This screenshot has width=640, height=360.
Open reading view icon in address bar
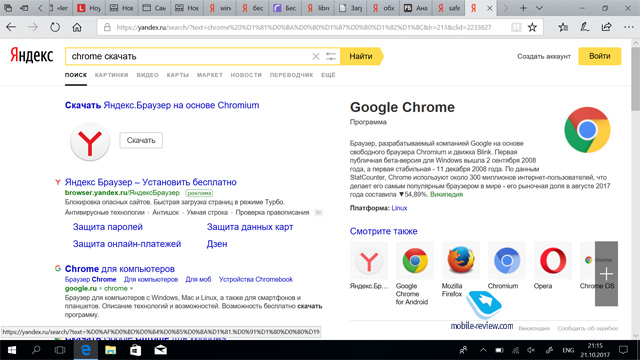pyautogui.click(x=516, y=27)
